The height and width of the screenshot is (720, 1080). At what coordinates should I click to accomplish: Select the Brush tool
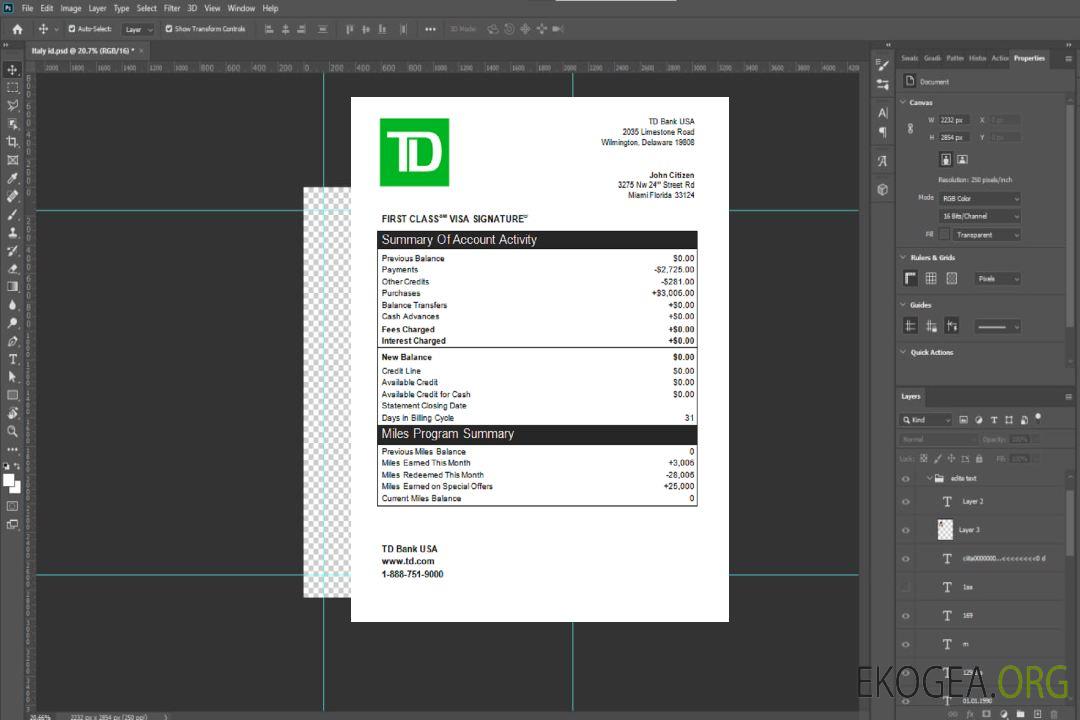click(12, 214)
